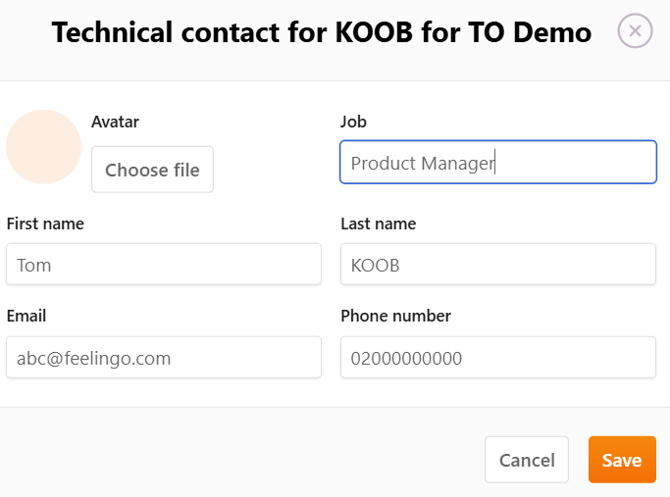670x497 pixels.
Task: Click the Phone number input box
Action: coord(498,357)
